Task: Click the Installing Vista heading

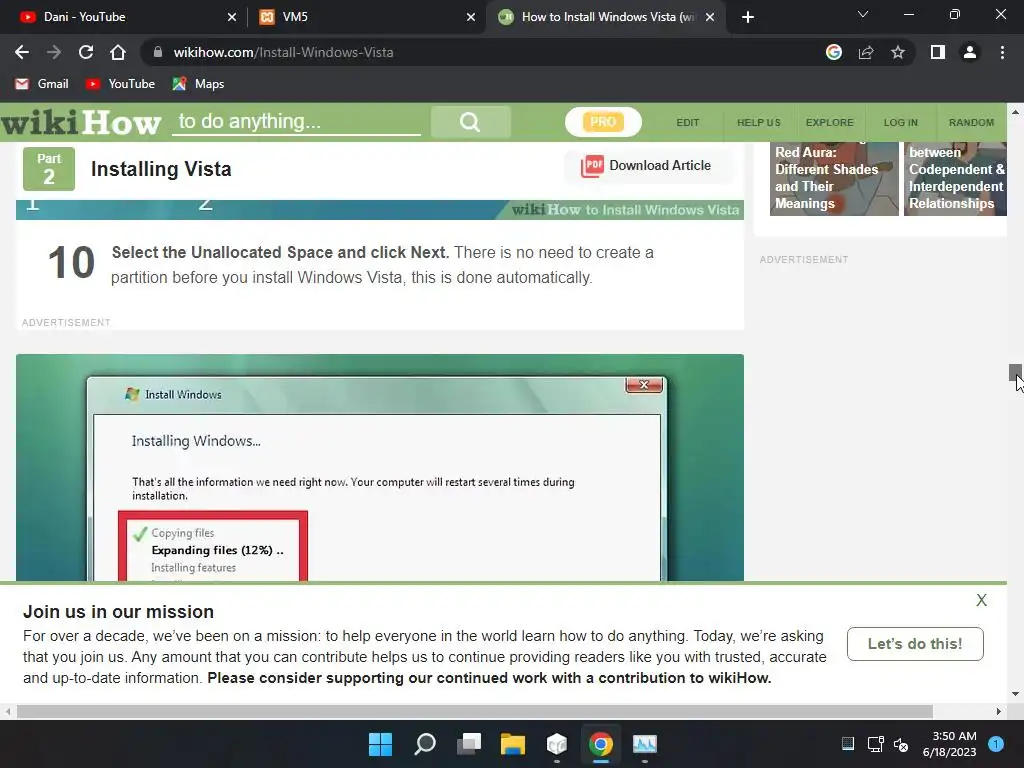Action: pyautogui.click(x=161, y=169)
